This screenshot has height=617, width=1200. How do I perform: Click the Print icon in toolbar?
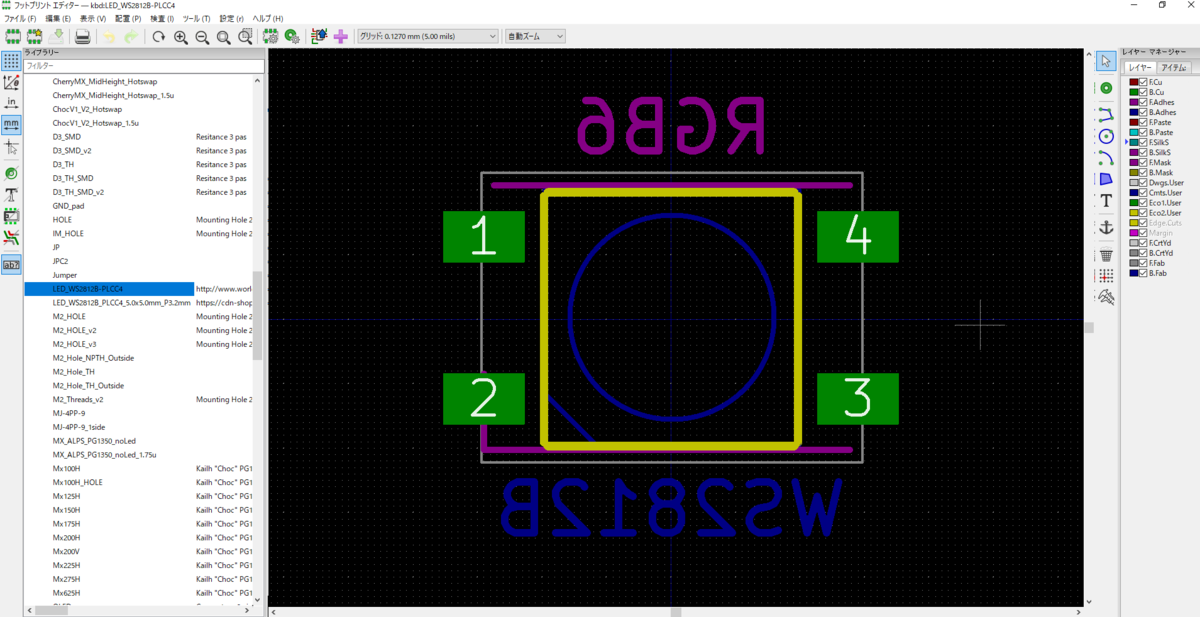(x=83, y=36)
